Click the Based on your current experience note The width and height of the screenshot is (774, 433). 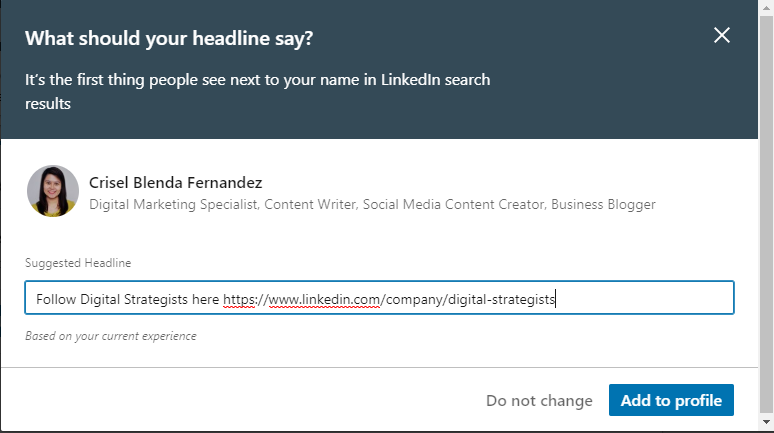110,336
